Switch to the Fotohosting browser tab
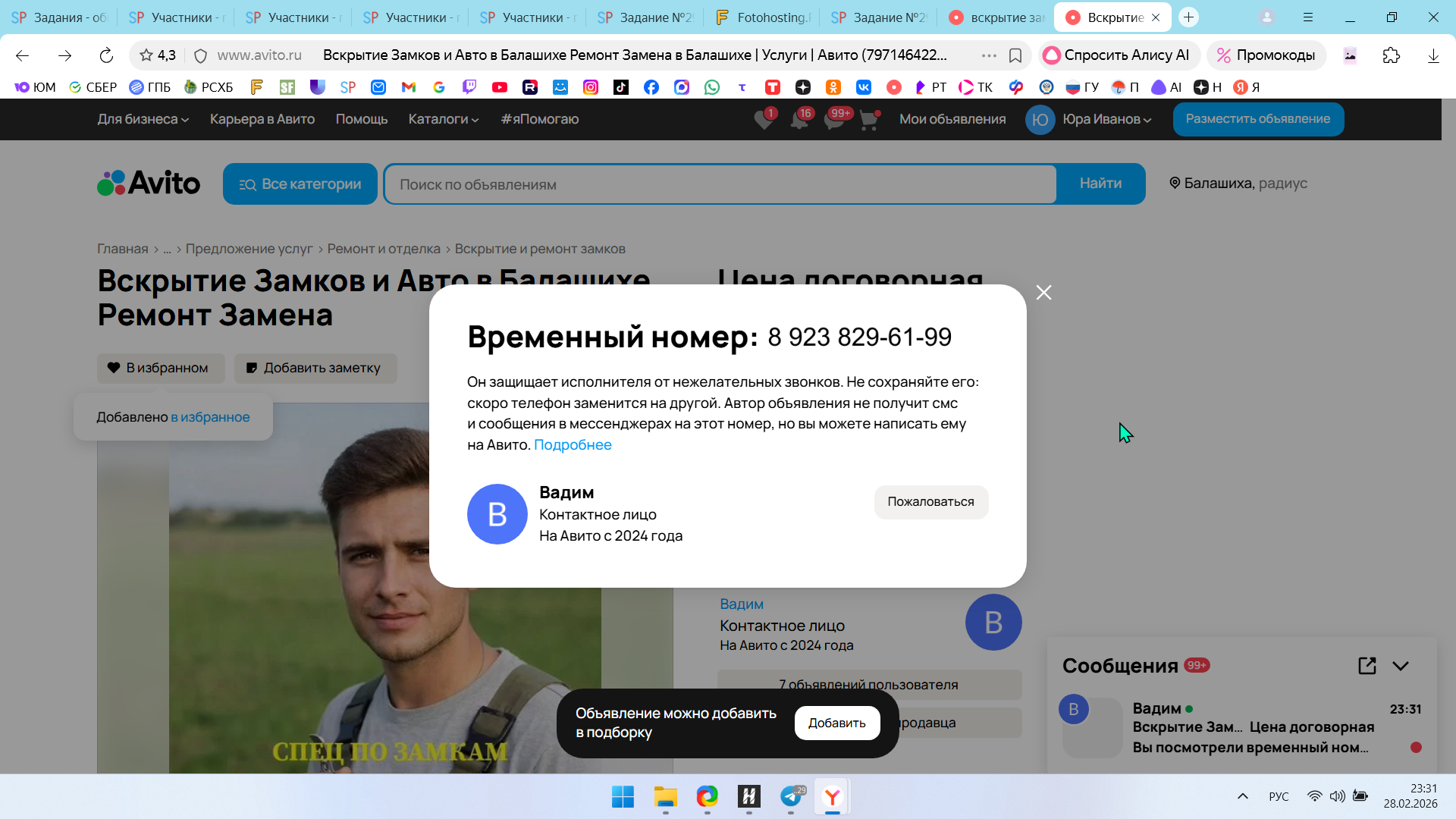This screenshot has width=1456, height=819. point(762,17)
